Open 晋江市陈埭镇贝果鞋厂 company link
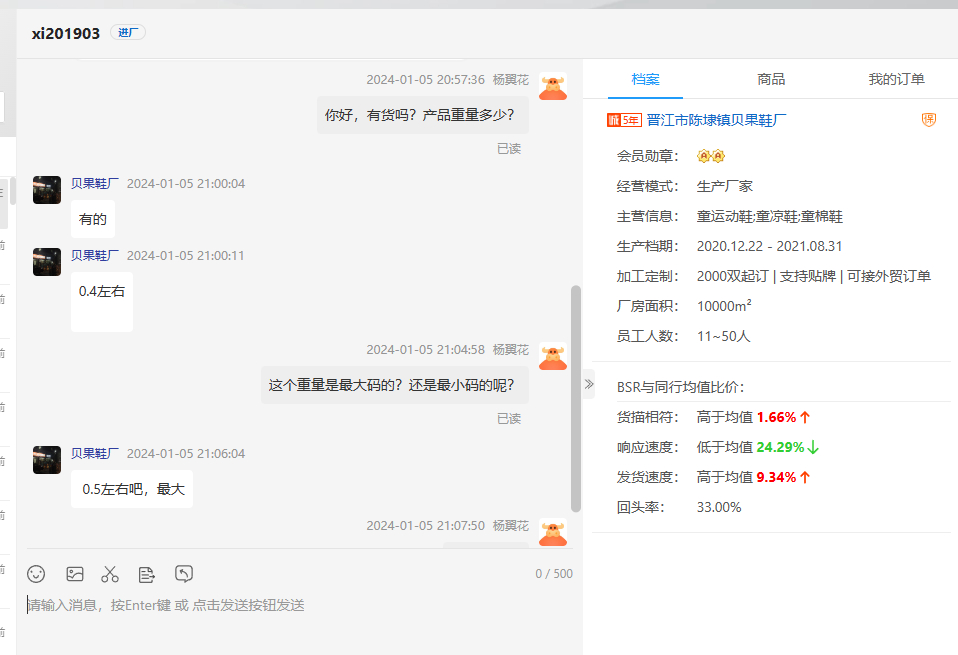Viewport: 958px width, 655px height. pos(716,120)
